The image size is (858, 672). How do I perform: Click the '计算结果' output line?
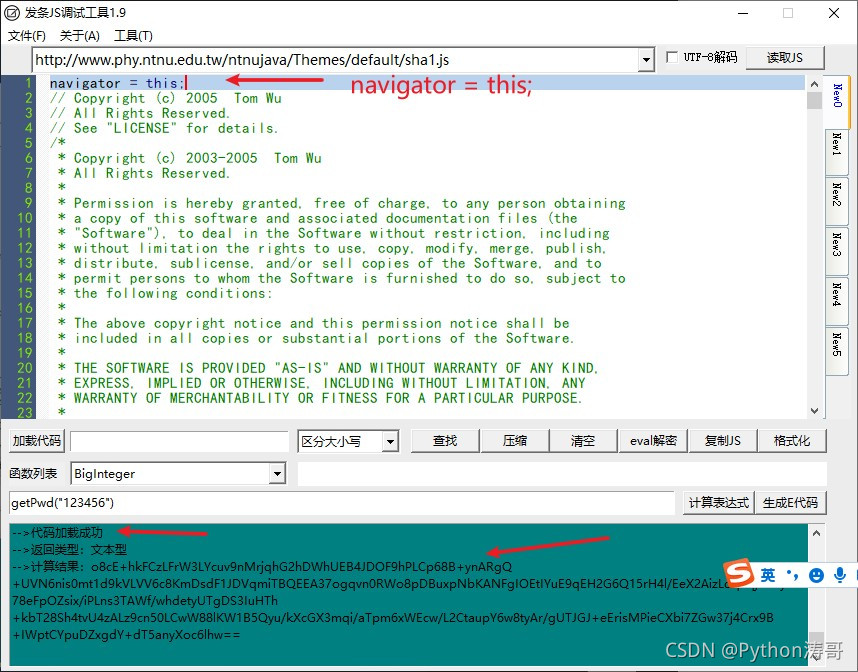coord(262,566)
